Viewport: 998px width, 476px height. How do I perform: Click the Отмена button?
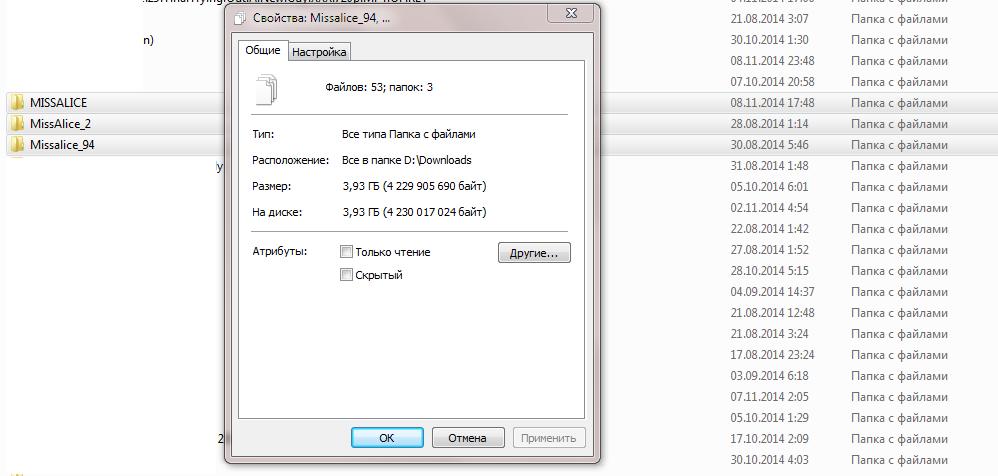click(x=467, y=438)
